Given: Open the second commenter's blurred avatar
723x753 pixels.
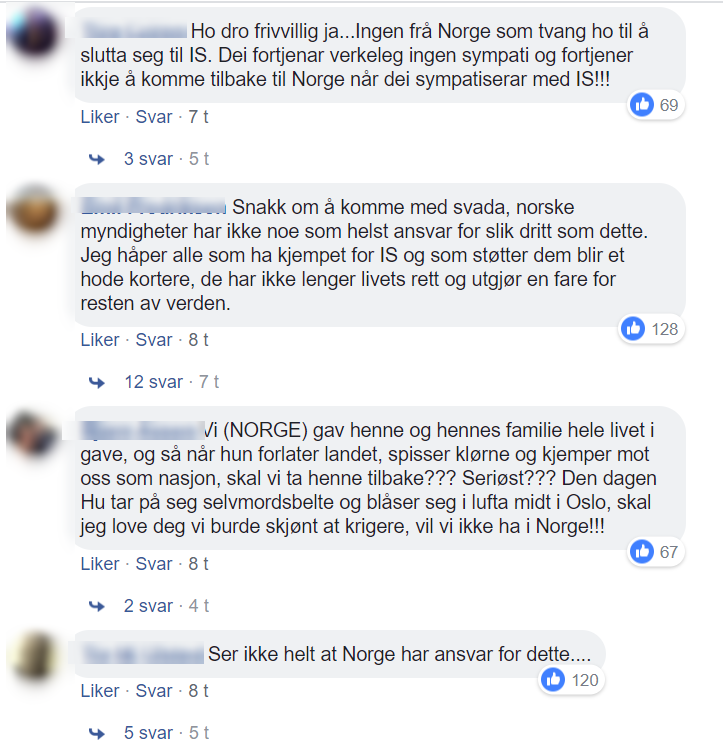Looking at the screenshot, I should [x=34, y=211].
